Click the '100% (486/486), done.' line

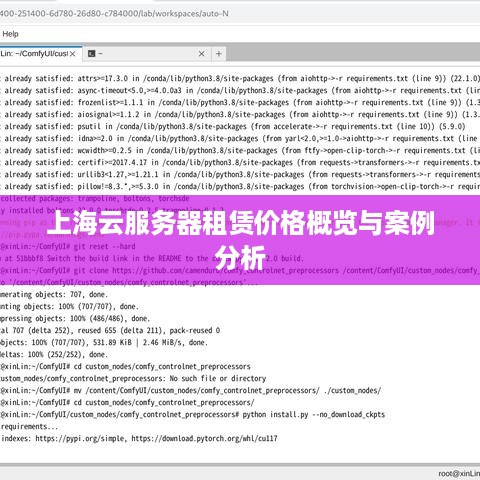coord(75,319)
